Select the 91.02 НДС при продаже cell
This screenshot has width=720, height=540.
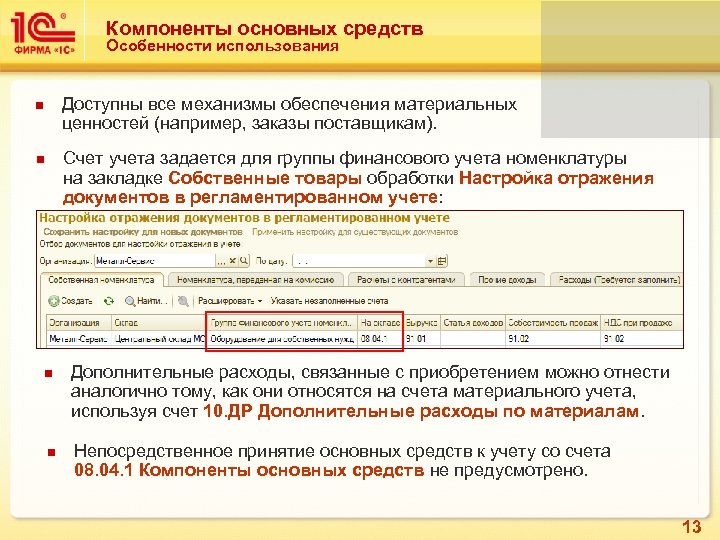point(642,339)
